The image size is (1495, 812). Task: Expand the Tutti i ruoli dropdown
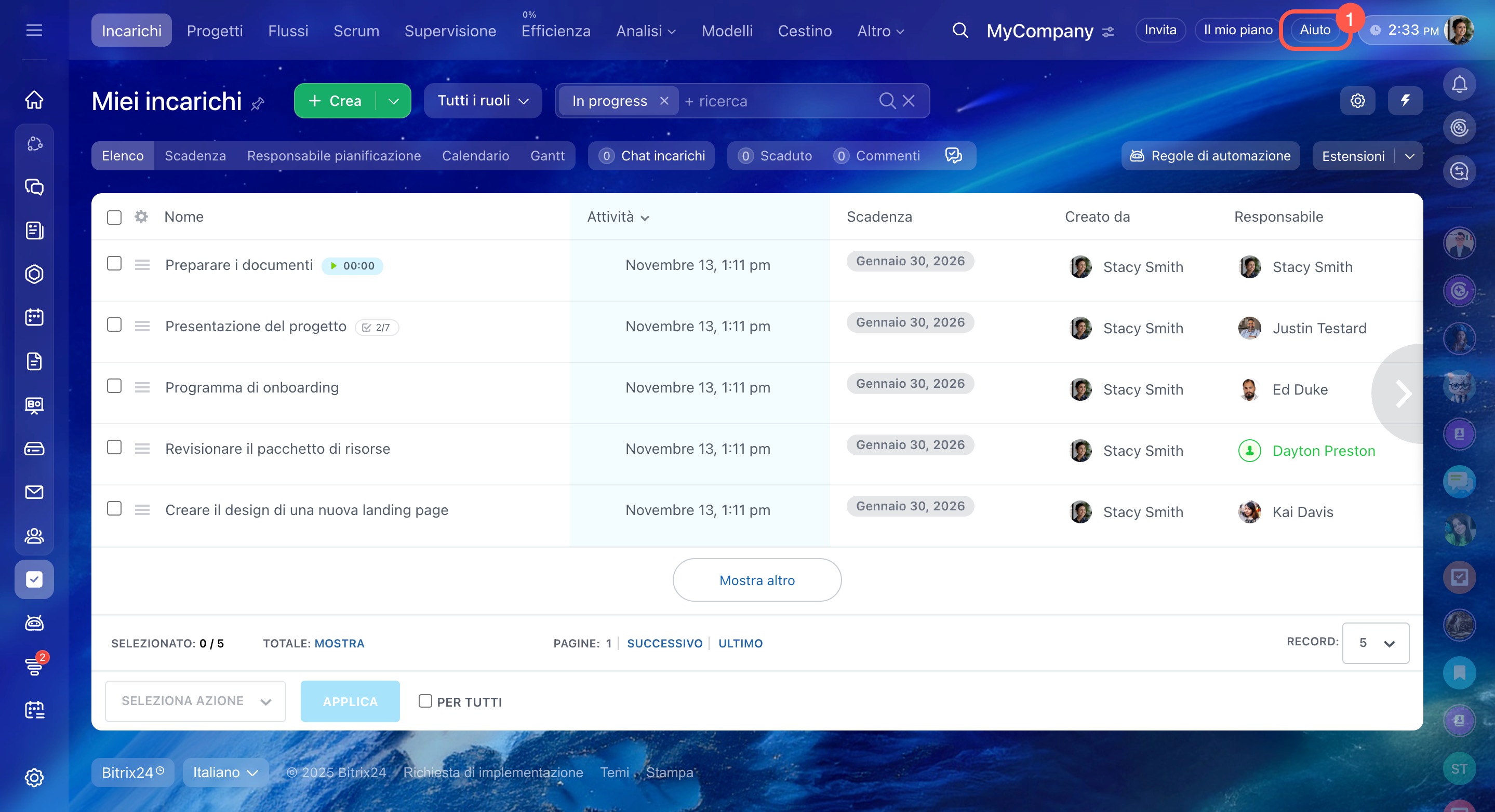pos(482,101)
